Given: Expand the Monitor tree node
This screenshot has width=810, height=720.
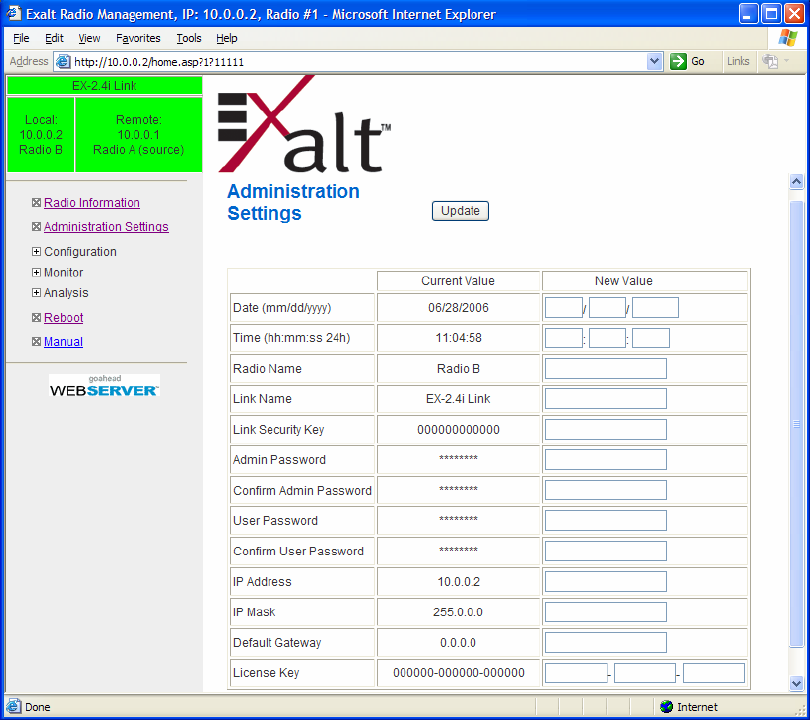Looking at the screenshot, I should (x=36, y=272).
